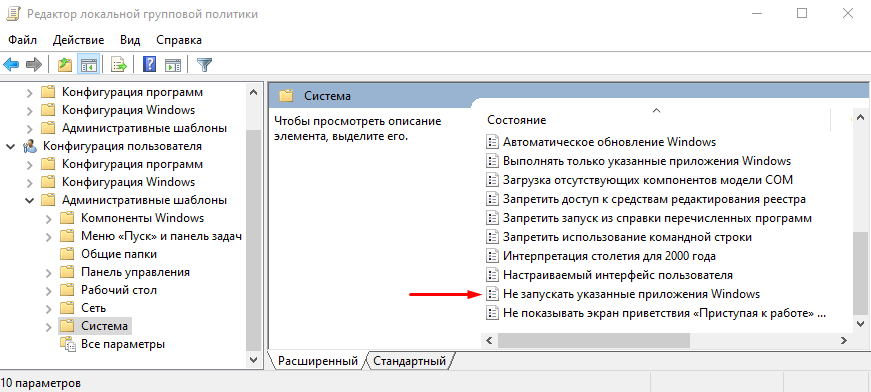
Task: Click the tree pane scroll-up arrow
Action: click(x=253, y=92)
